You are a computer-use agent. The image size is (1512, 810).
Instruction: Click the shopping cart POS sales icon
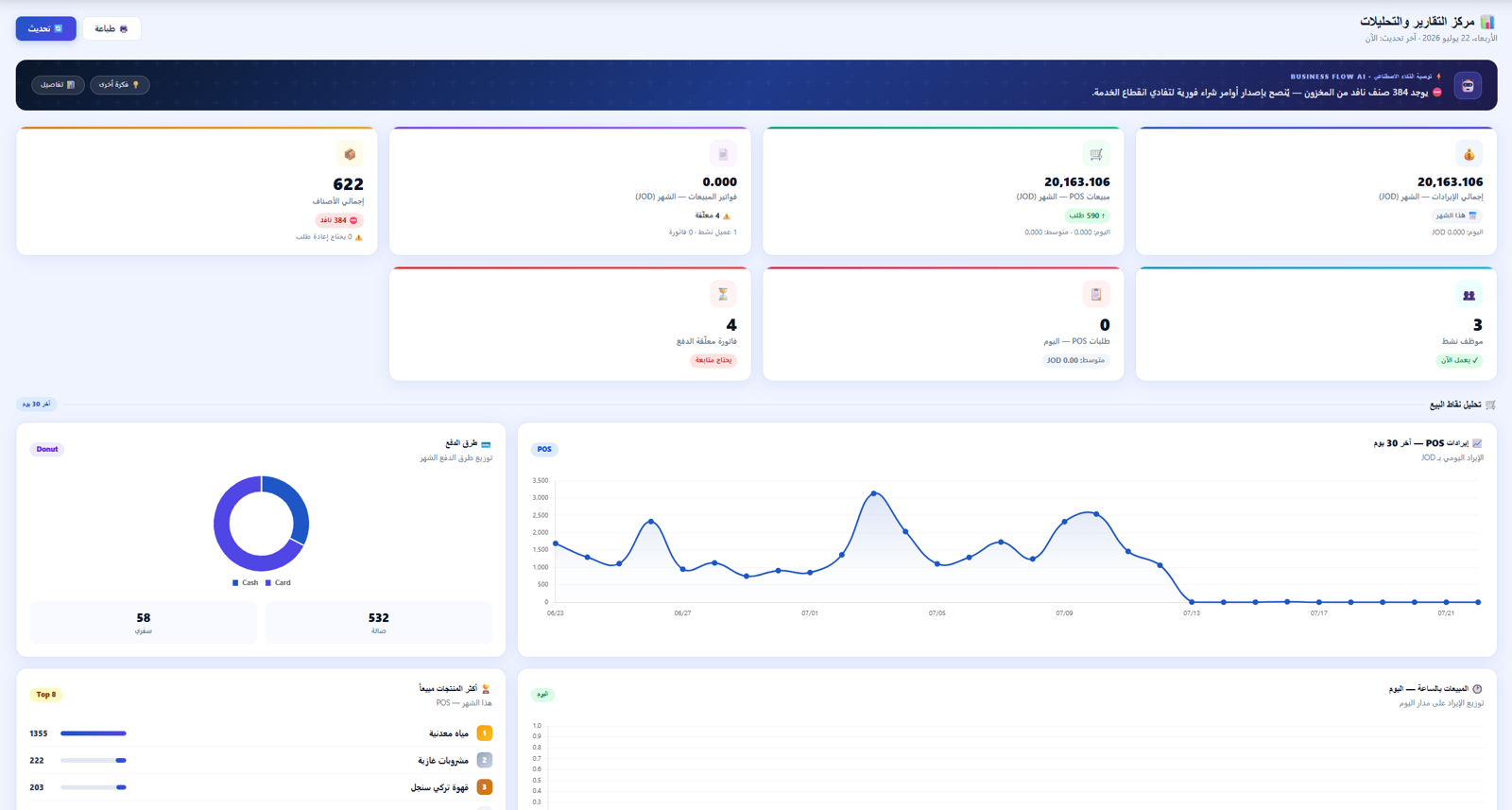pyautogui.click(x=1096, y=154)
